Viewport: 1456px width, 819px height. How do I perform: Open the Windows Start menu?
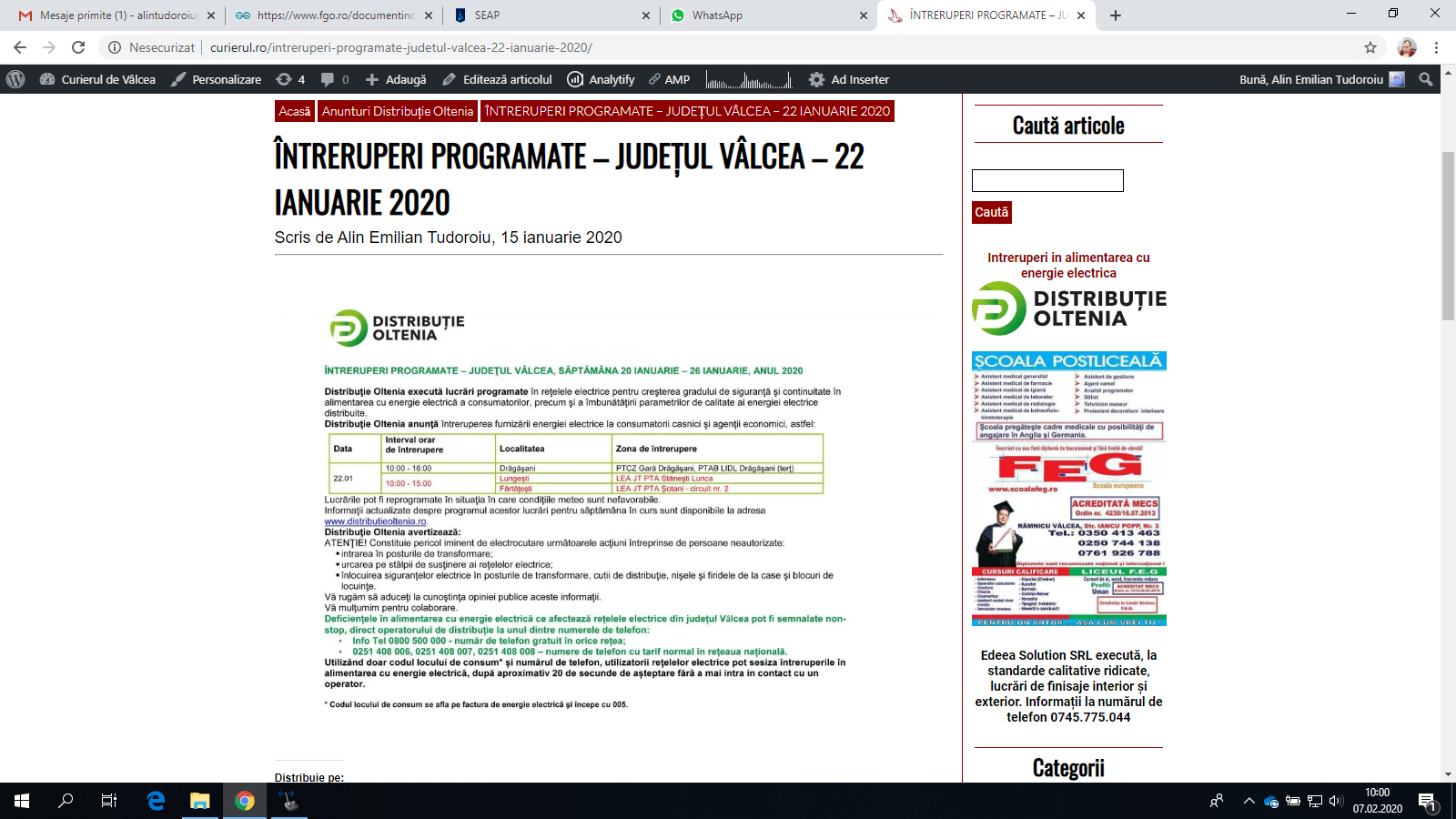click(x=22, y=801)
